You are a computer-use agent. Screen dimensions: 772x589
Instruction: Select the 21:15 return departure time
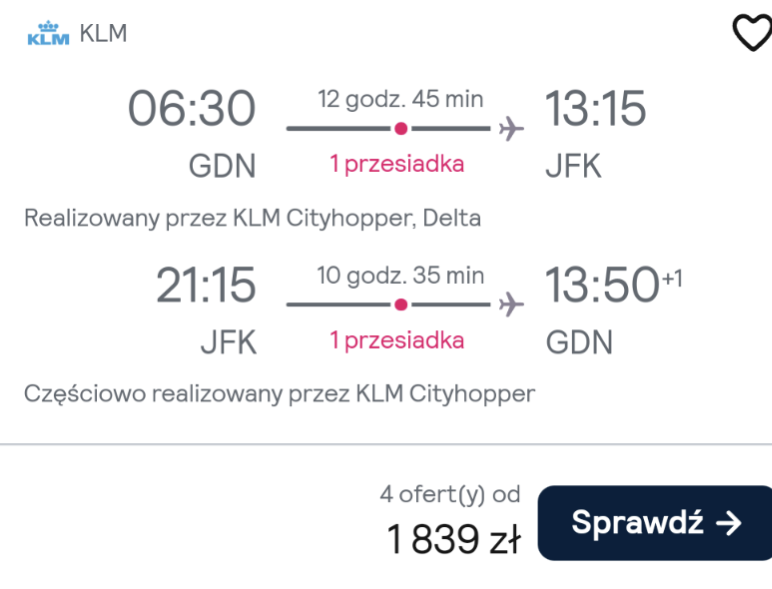206,284
